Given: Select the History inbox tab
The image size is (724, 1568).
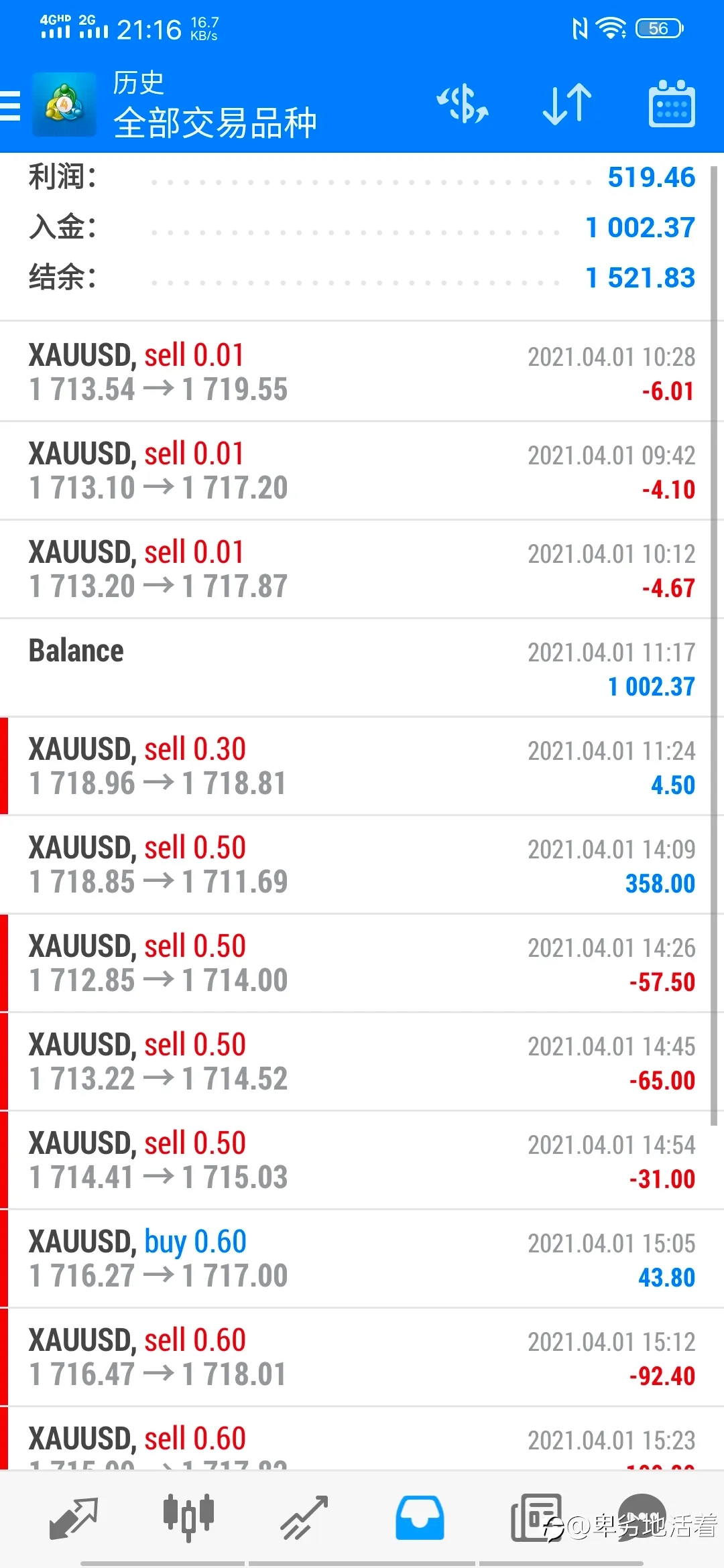Looking at the screenshot, I should tap(420, 1518).
